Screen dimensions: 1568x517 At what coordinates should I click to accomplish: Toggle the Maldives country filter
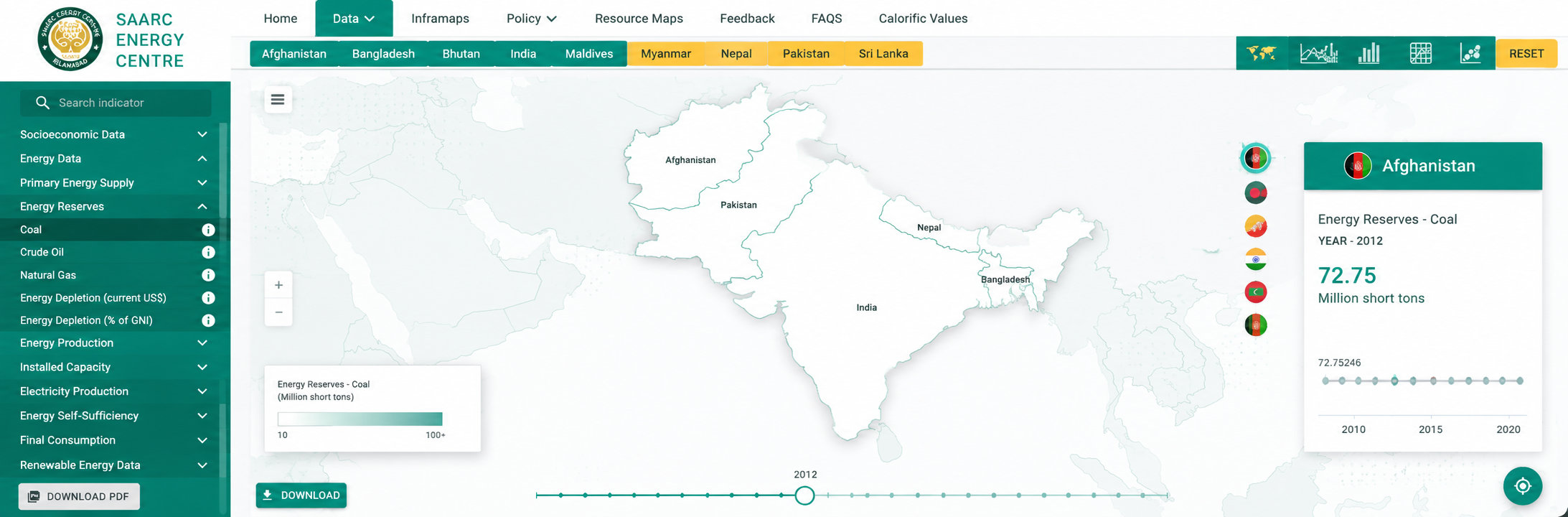pyautogui.click(x=589, y=54)
